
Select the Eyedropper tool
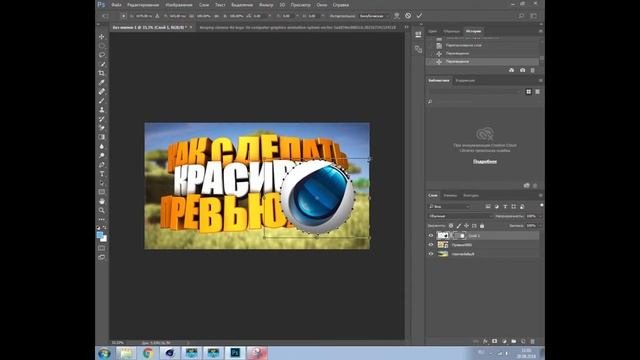click(x=102, y=82)
